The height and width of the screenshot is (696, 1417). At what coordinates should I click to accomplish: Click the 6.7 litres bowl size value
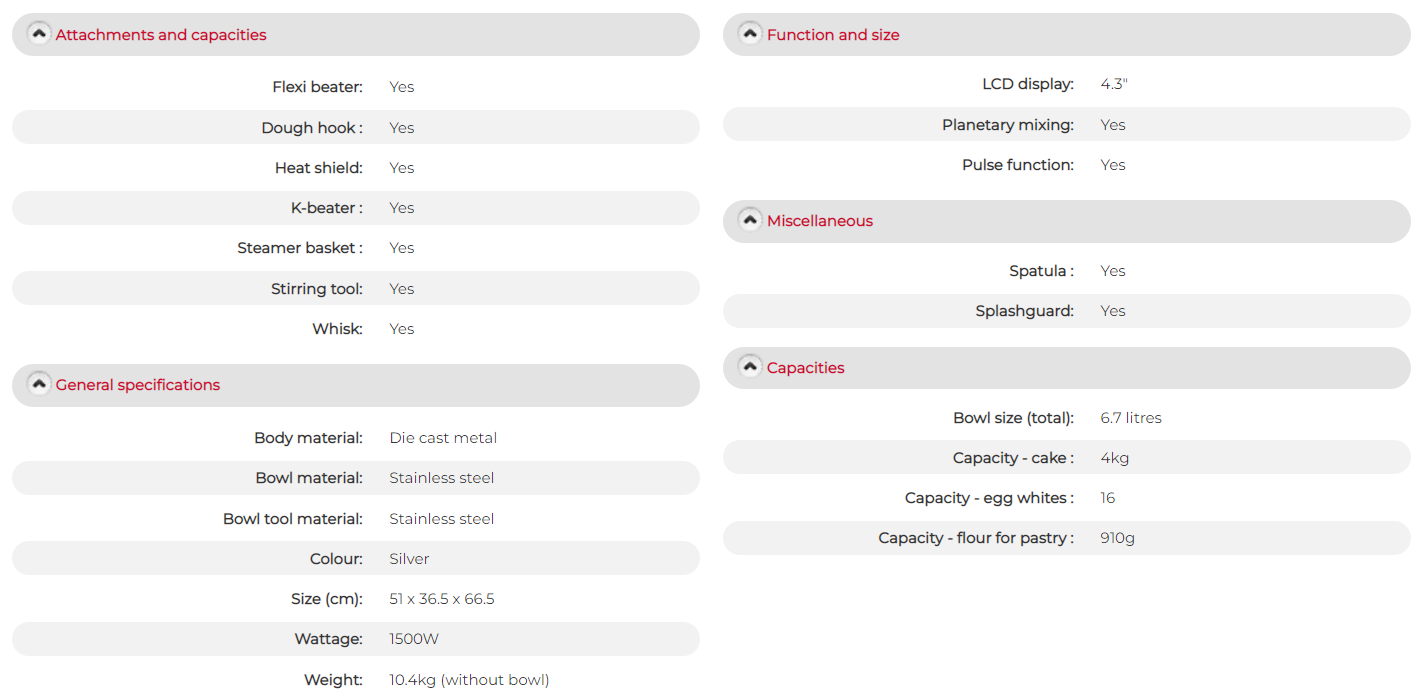click(x=1131, y=418)
